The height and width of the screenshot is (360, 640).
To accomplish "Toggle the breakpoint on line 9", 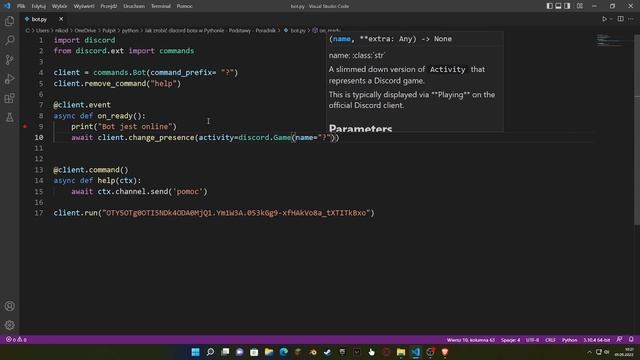I will (x=25, y=127).
